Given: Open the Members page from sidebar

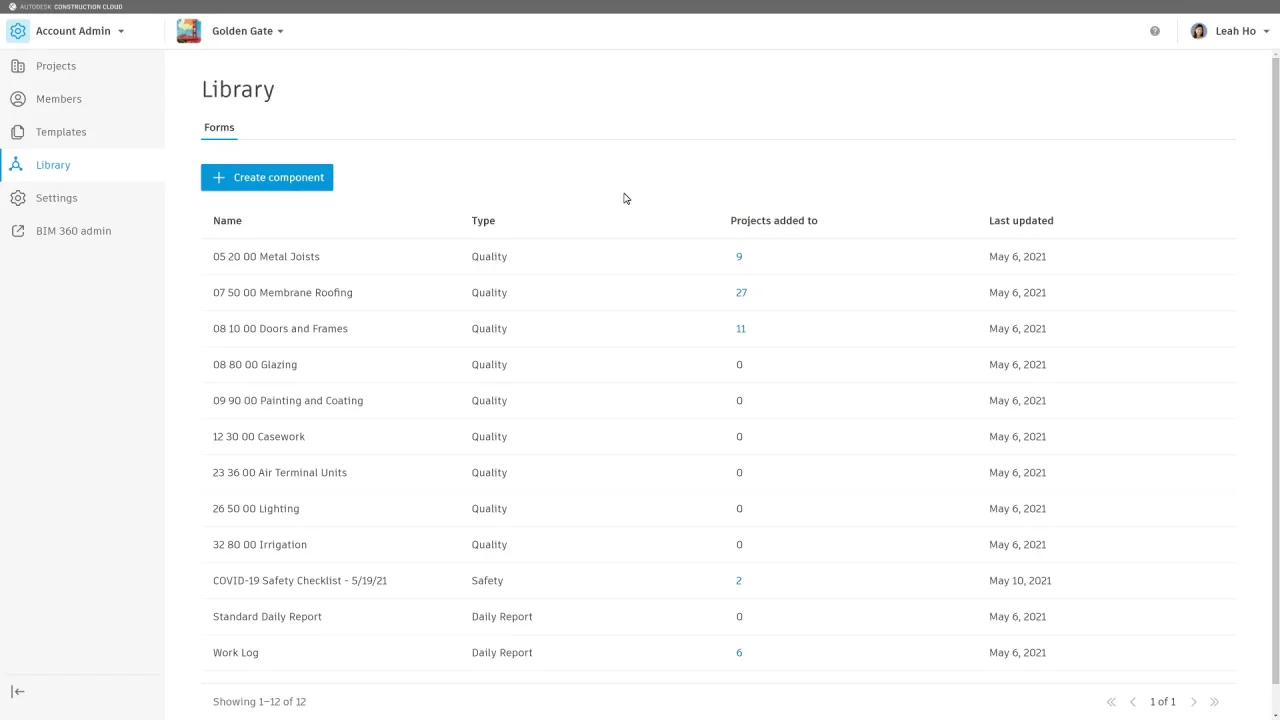Looking at the screenshot, I should [x=59, y=99].
